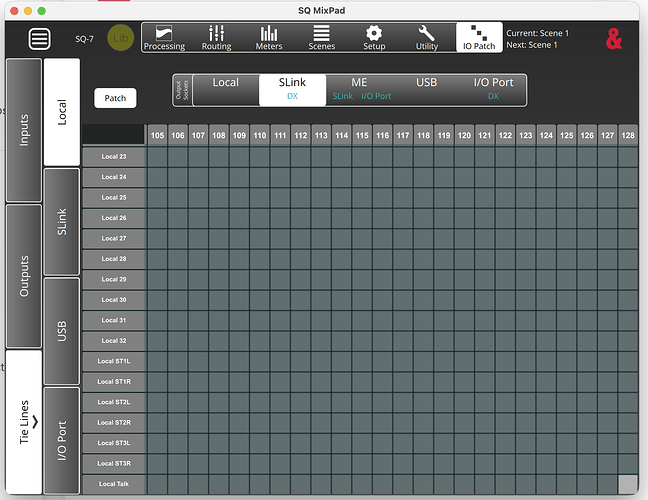
Task: Patch Local ST1L to socket 109 cell
Action: coord(239,361)
